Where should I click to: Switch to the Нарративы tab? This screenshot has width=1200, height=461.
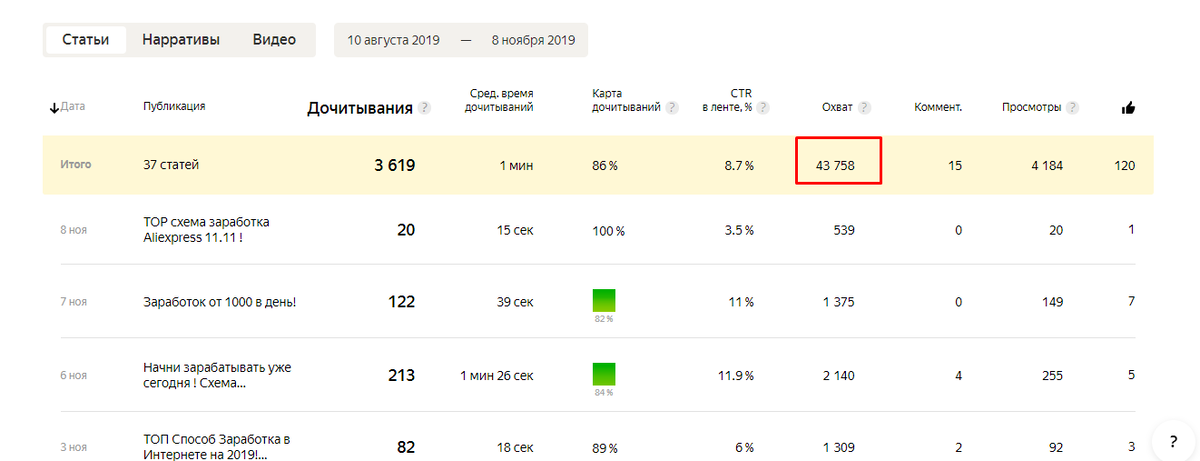(x=181, y=40)
